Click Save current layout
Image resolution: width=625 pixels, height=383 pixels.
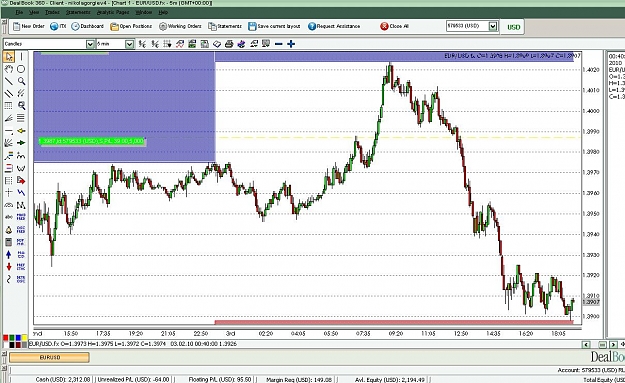(274, 26)
